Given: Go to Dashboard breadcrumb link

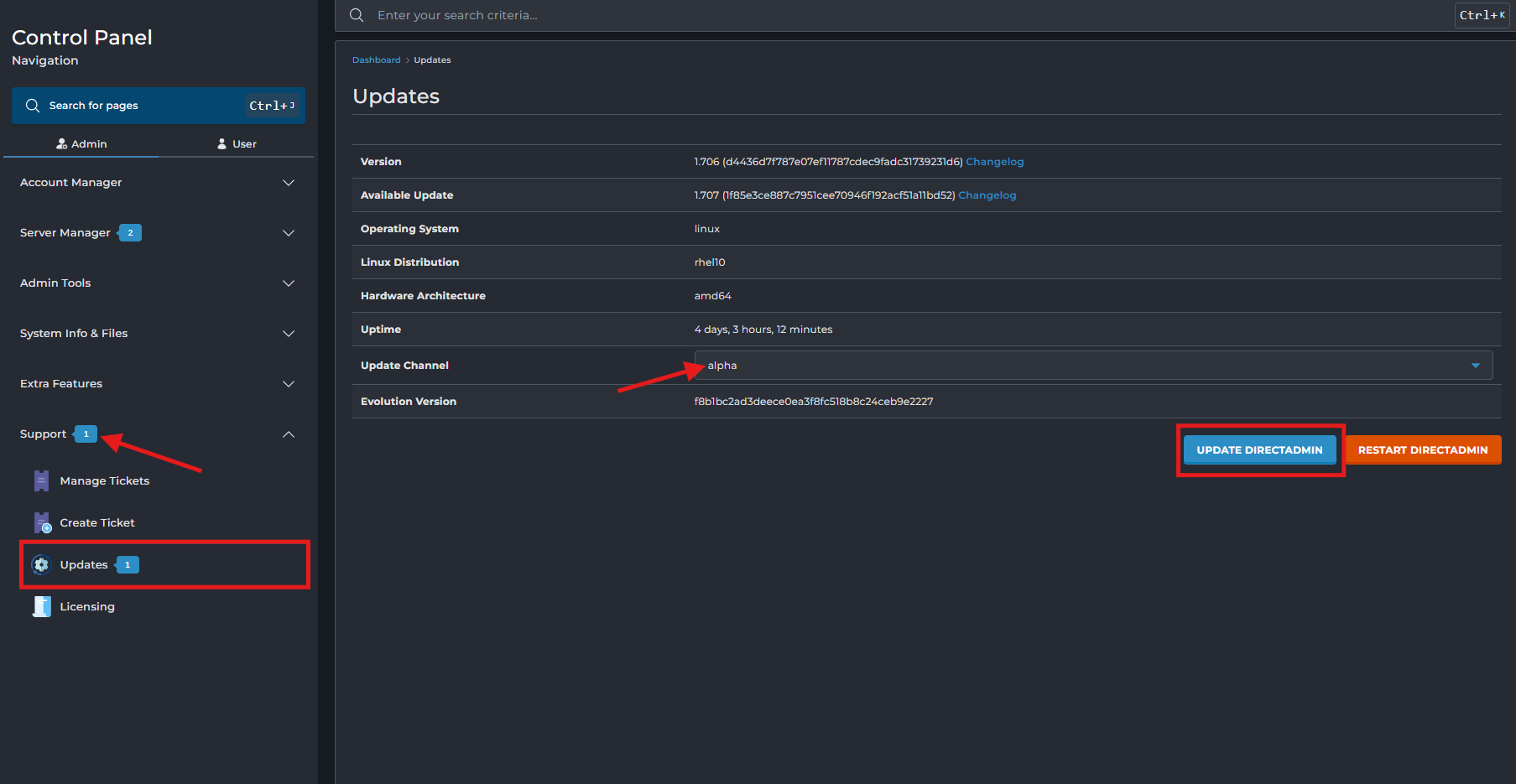Looking at the screenshot, I should click(x=377, y=60).
